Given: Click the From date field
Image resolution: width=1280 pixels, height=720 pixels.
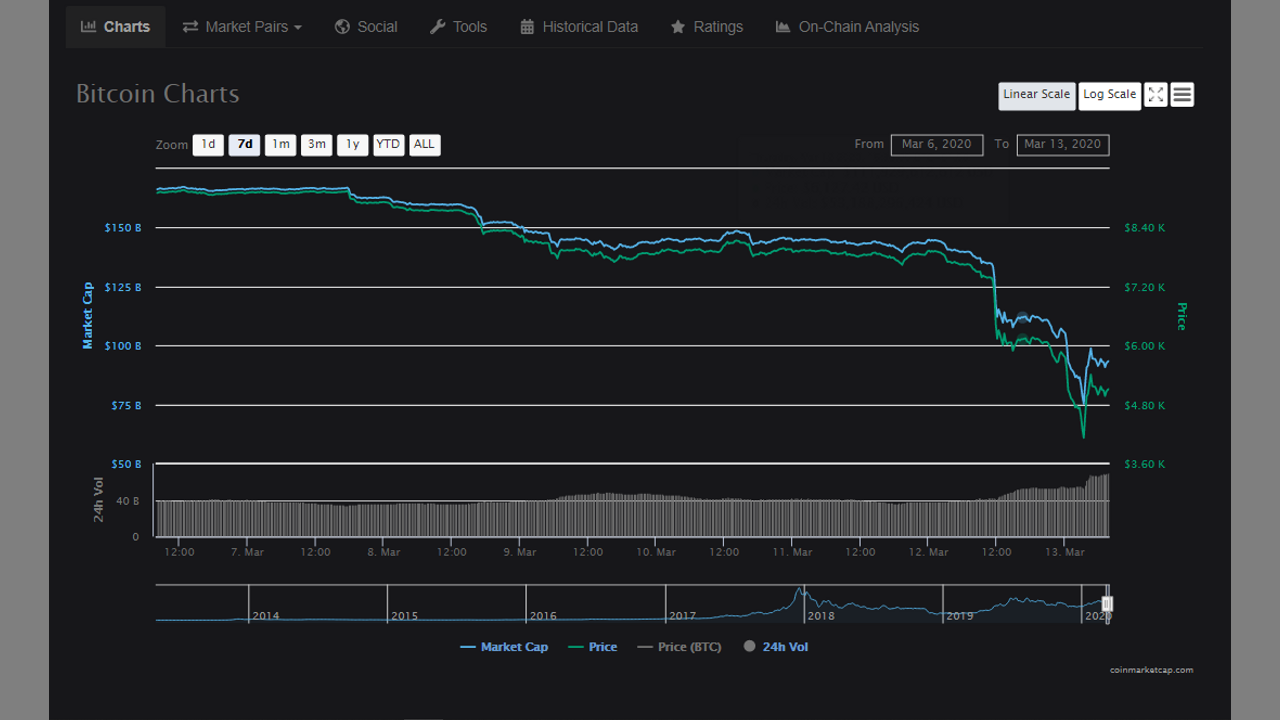Looking at the screenshot, I should pyautogui.click(x=936, y=145).
